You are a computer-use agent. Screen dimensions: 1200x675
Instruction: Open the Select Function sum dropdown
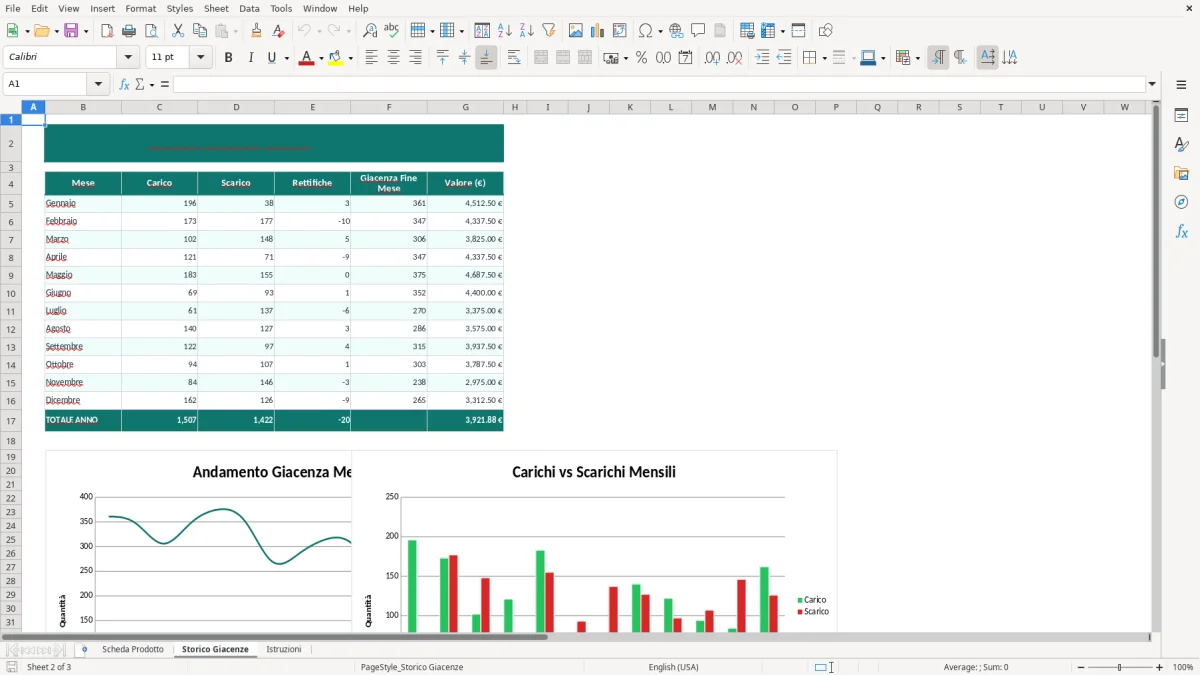point(153,84)
